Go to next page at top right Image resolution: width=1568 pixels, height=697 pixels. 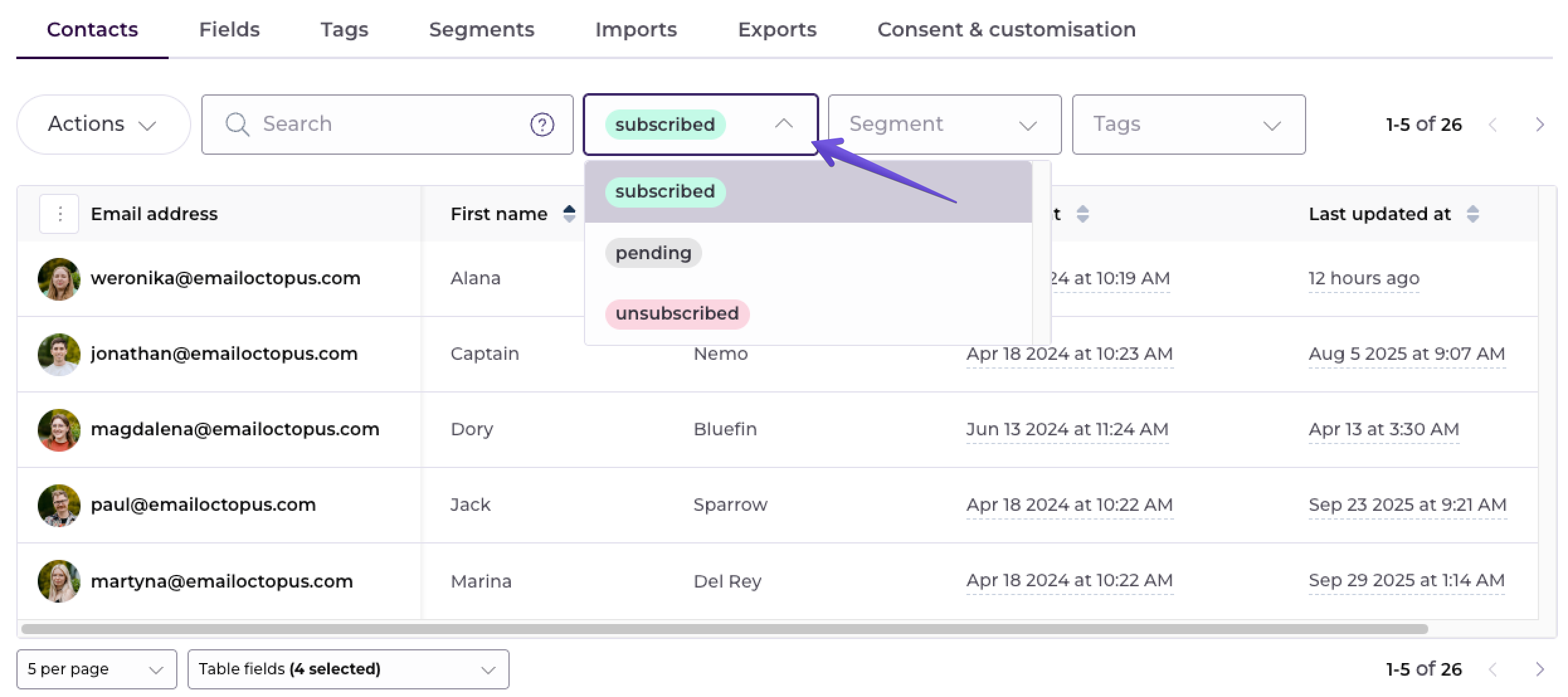click(1539, 125)
